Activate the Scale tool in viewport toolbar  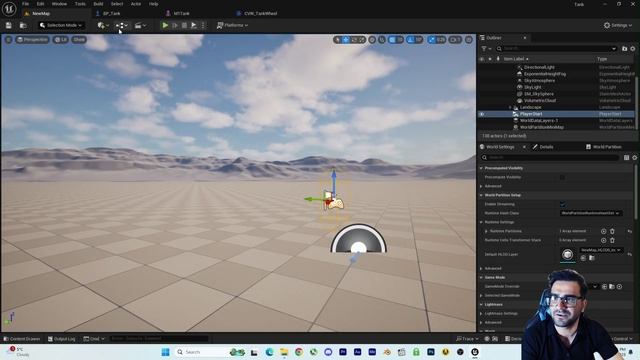point(362,40)
